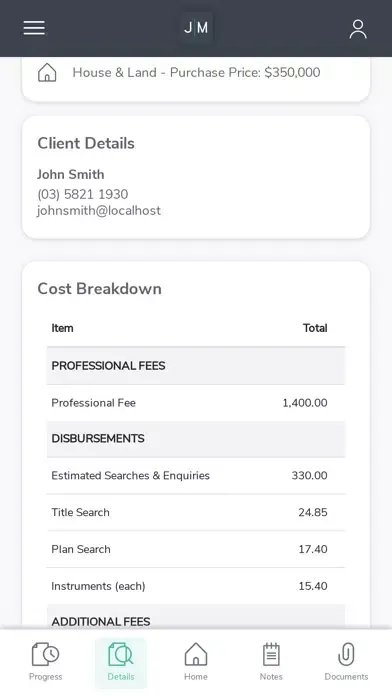This screenshot has height=696, width=392.
Task: Select the Plan Search row
Action: tap(196, 549)
